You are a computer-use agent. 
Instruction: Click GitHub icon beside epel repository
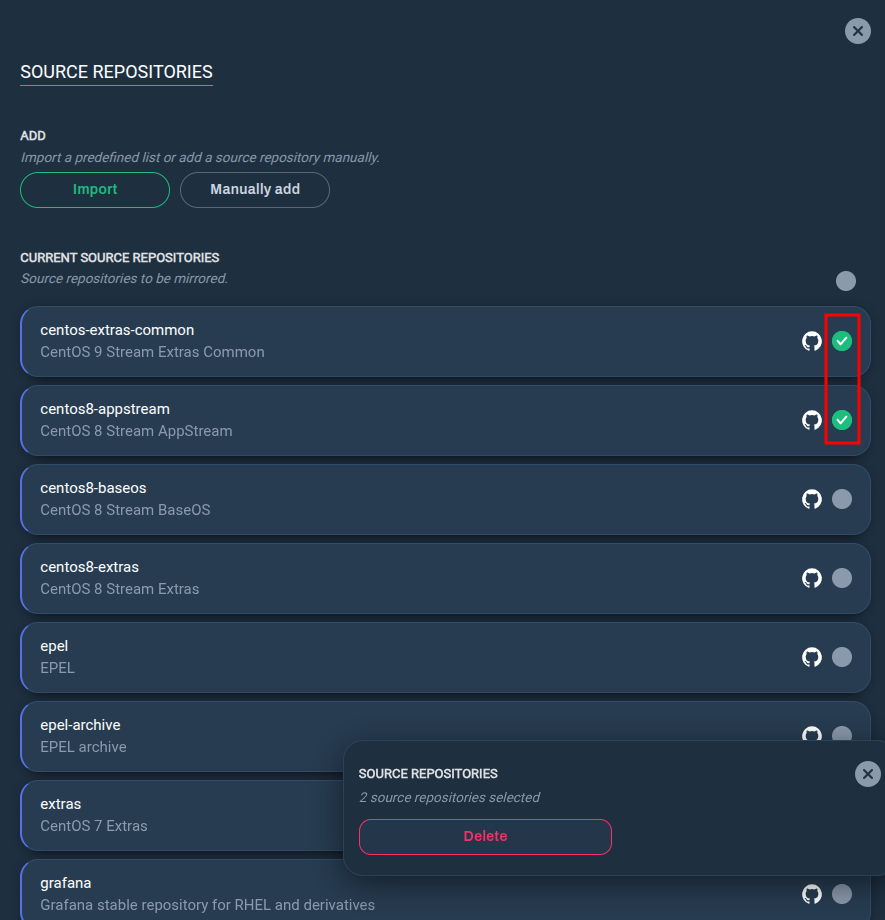(x=812, y=657)
